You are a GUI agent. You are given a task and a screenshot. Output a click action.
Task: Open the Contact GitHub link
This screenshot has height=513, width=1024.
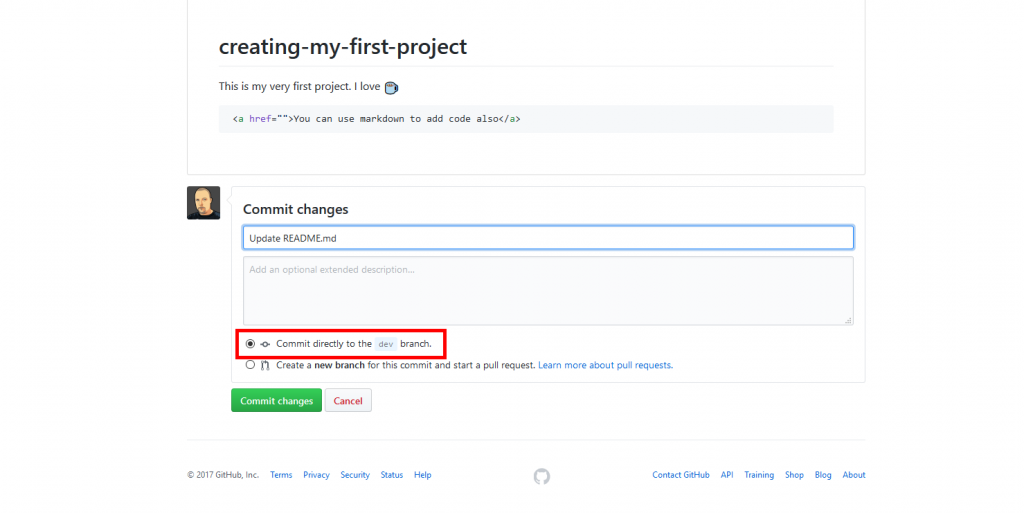point(680,475)
